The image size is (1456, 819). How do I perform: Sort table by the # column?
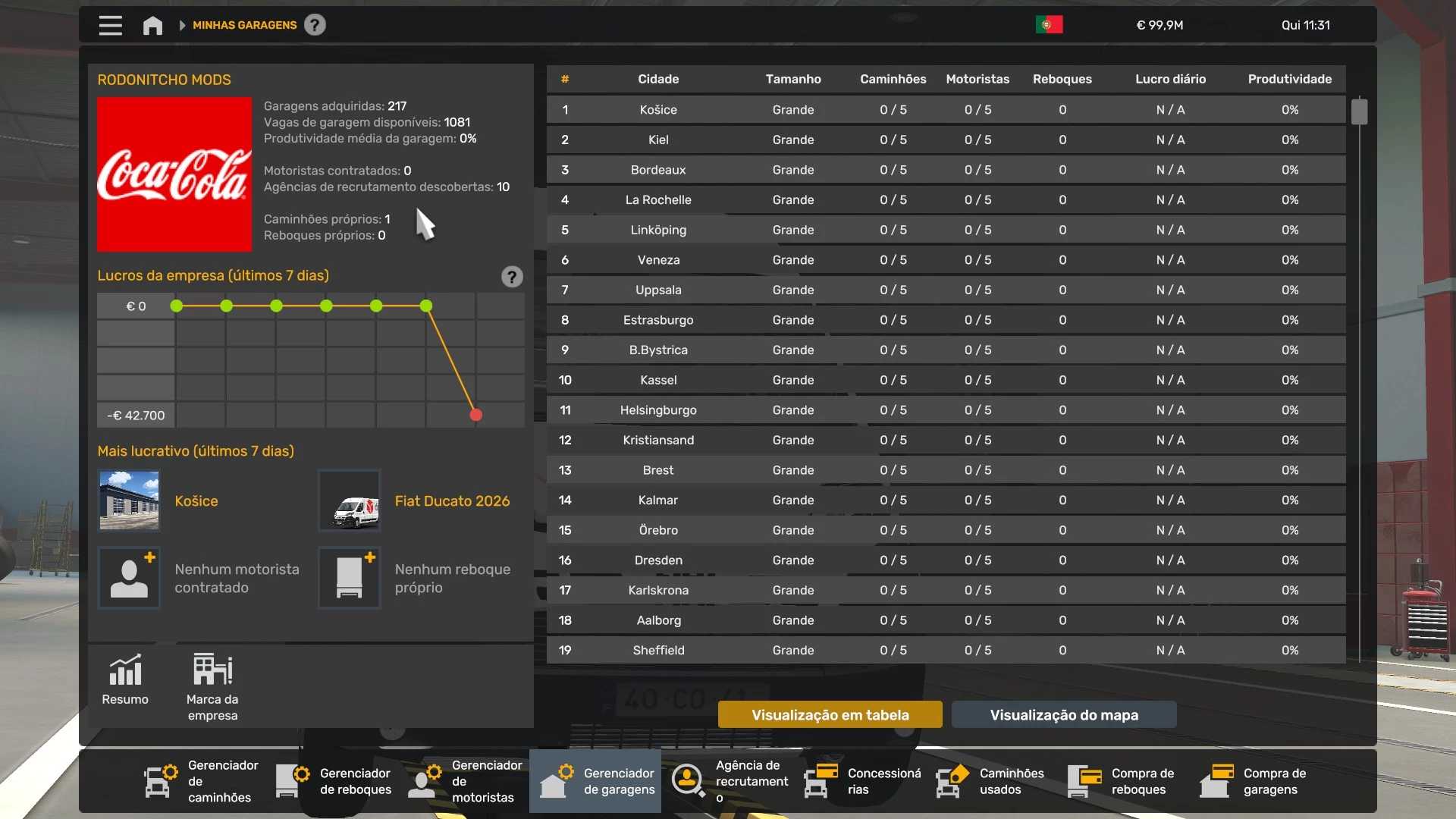point(565,79)
